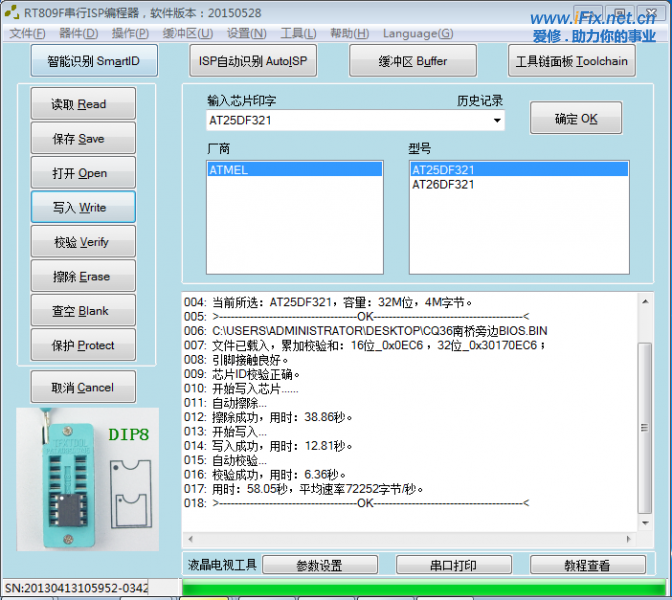The width and height of the screenshot is (672, 600).
Task: Click the Blank check button
Action: 83,310
